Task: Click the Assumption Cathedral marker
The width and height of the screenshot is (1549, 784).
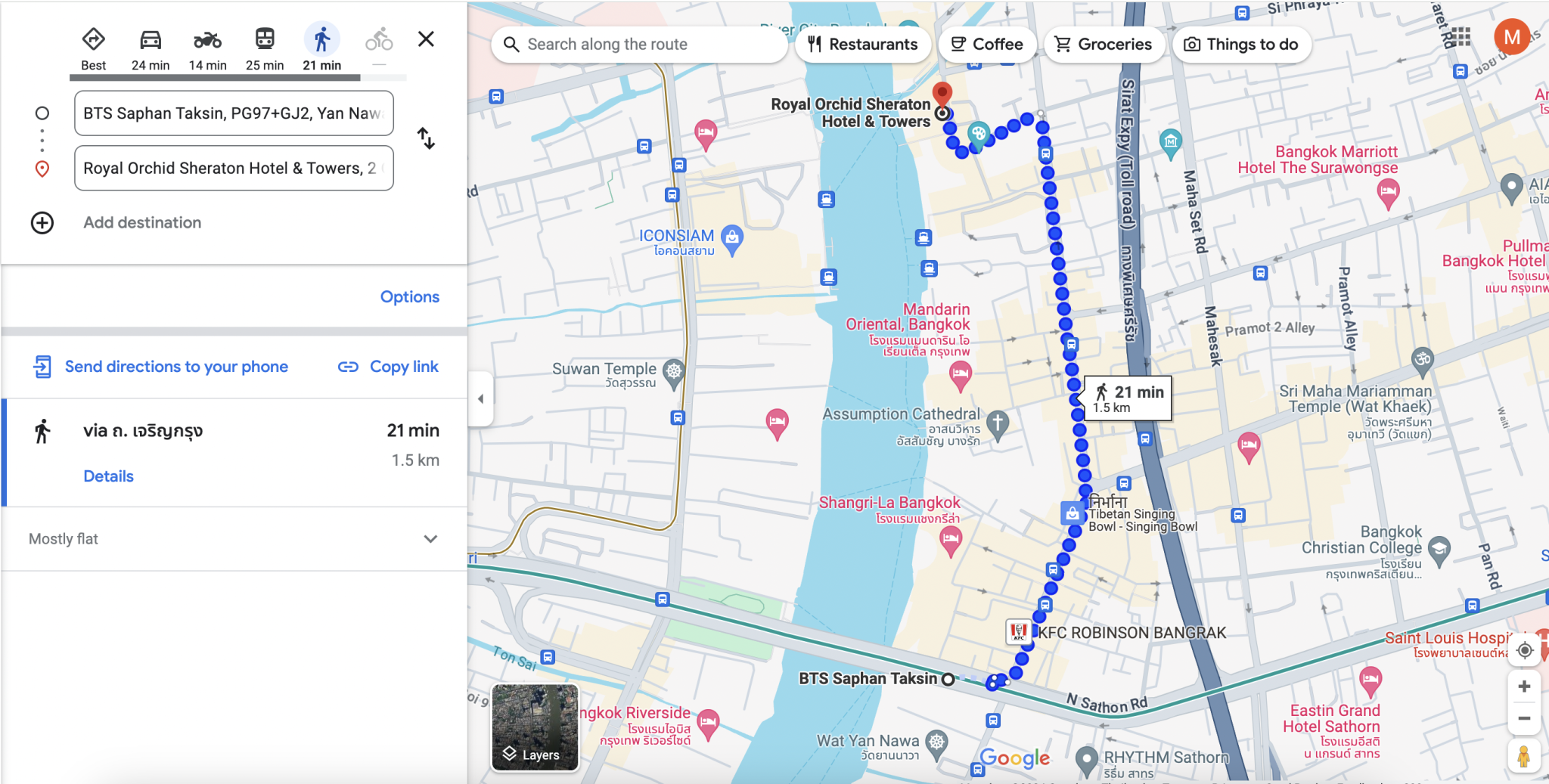Action: (x=998, y=425)
